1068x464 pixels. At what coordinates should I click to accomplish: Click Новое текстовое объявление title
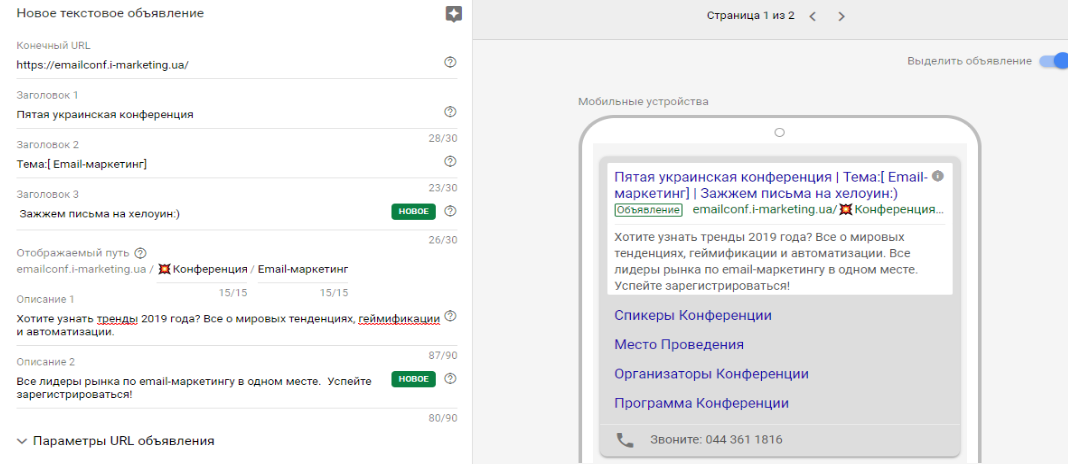click(x=110, y=13)
